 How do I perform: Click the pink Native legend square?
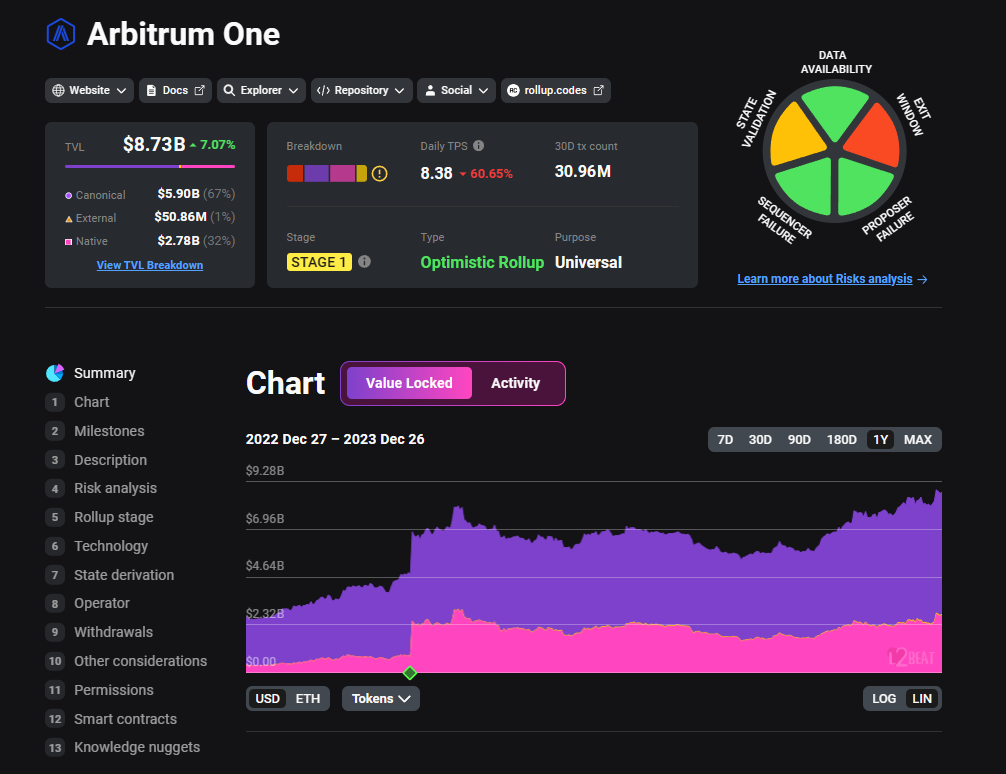click(69, 242)
